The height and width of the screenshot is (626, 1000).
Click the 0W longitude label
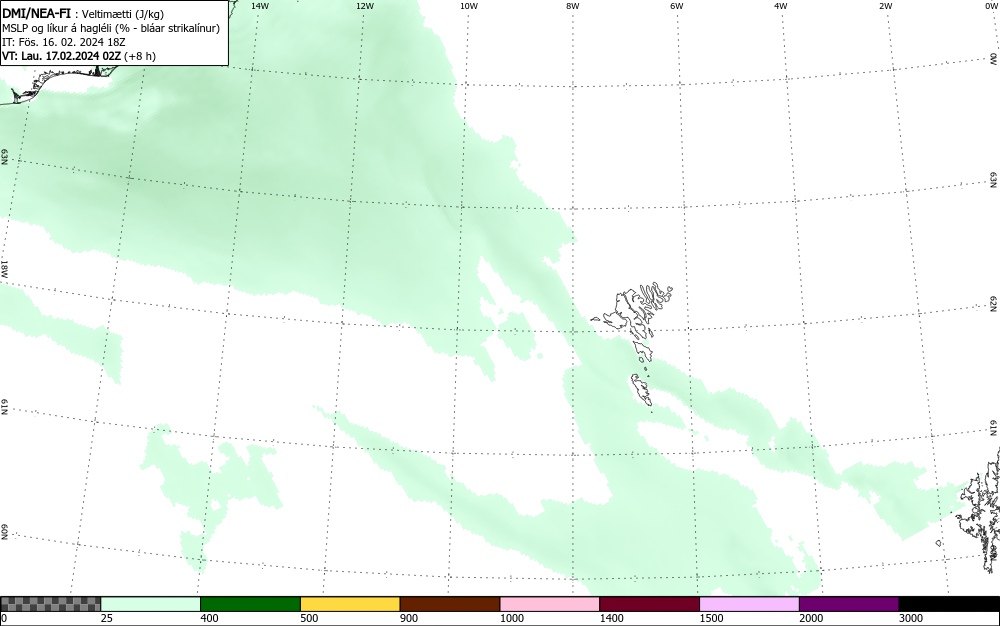point(990,6)
